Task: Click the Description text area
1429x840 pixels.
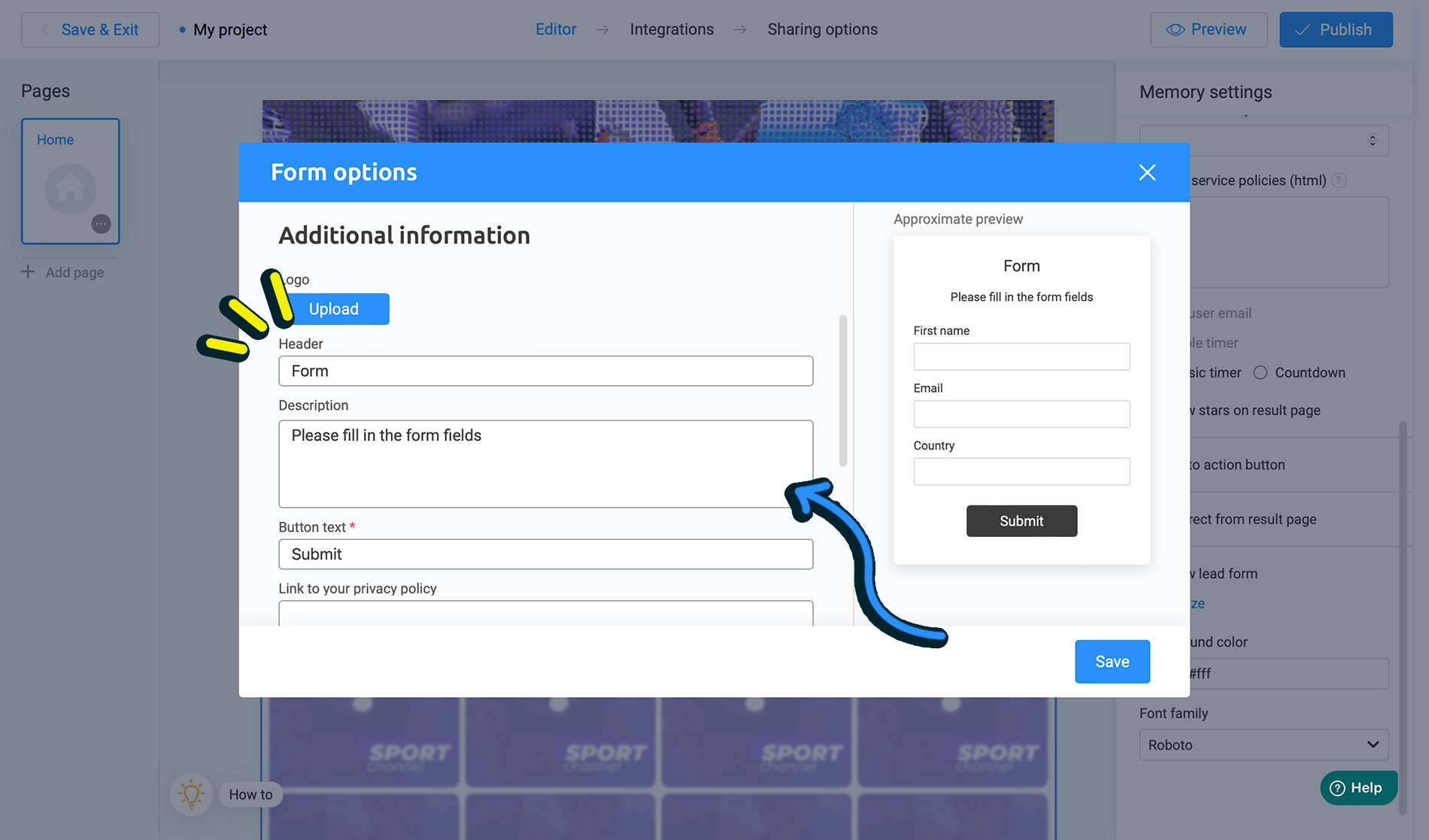Action: click(546, 464)
